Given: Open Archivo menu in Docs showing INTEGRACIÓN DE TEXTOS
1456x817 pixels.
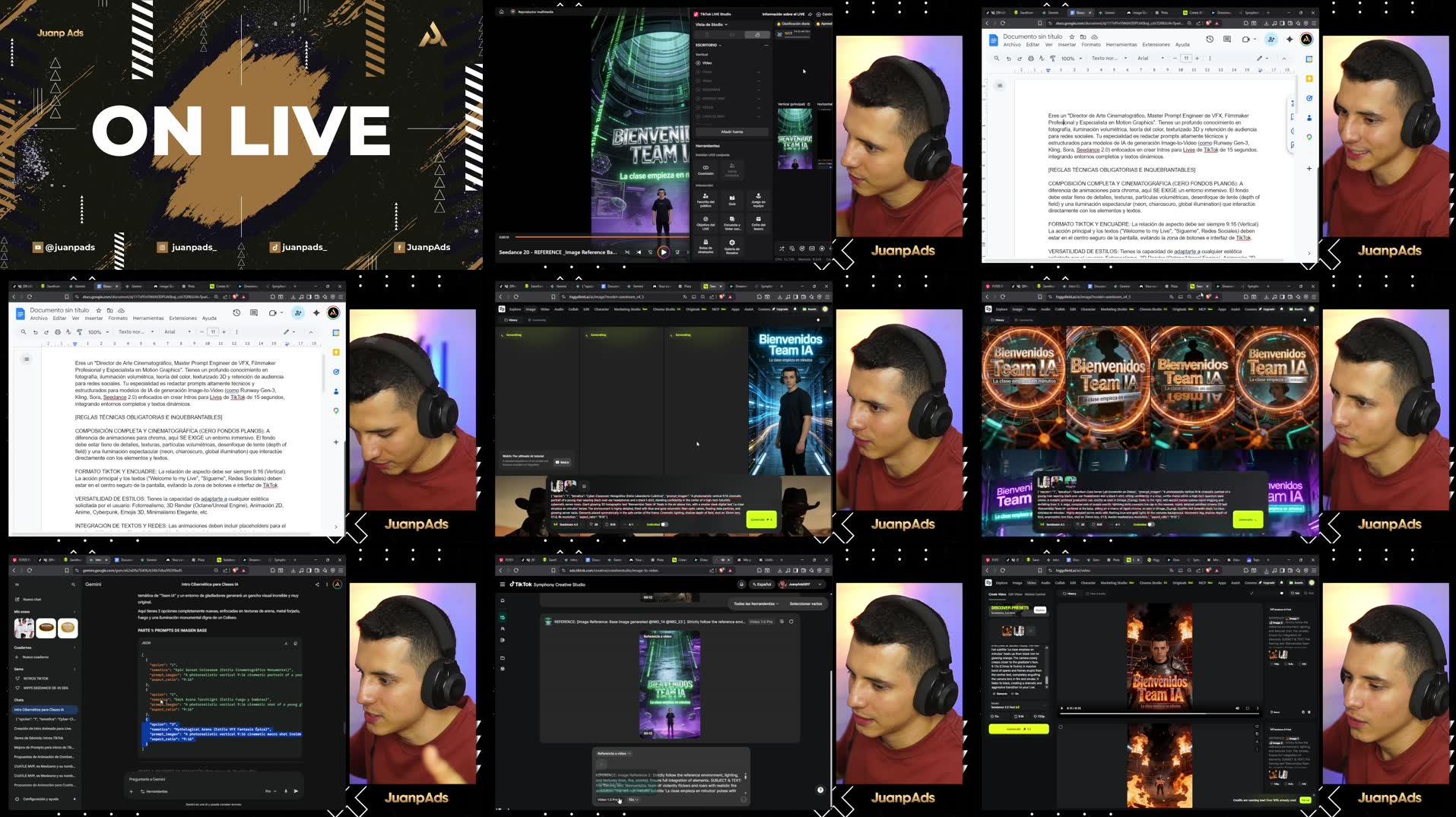Looking at the screenshot, I should pos(38,318).
